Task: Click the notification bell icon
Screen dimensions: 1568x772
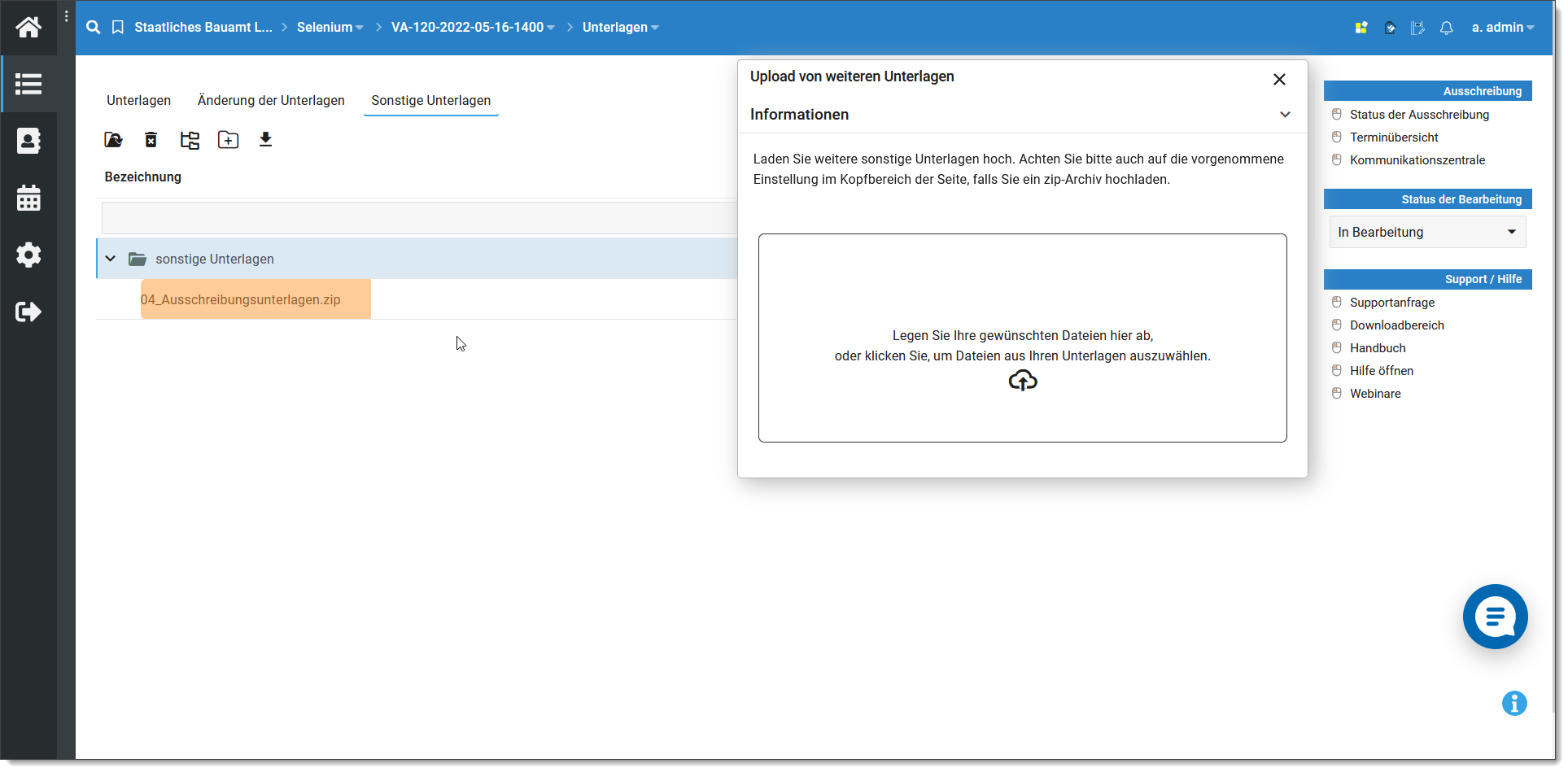Action: coord(1446,28)
